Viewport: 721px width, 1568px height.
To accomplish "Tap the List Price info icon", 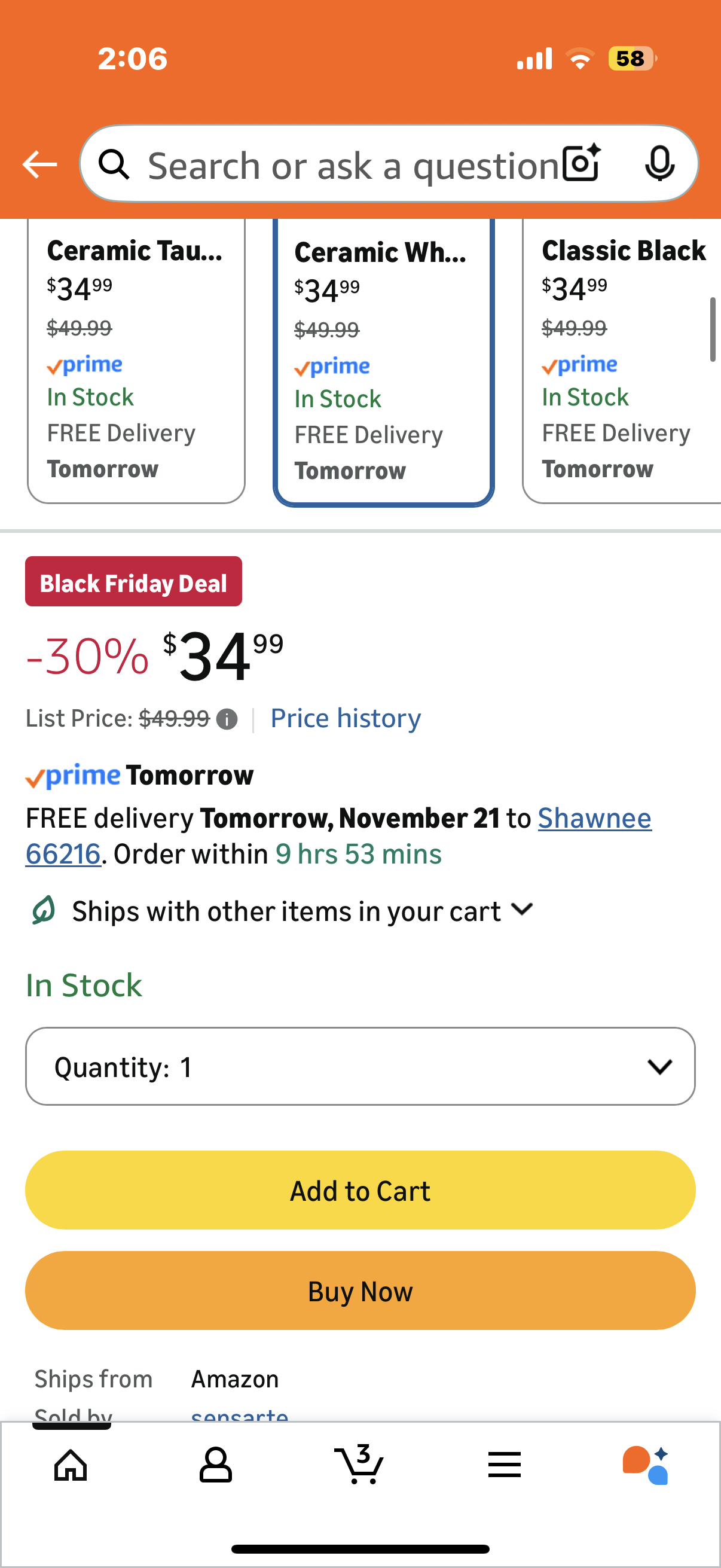I will pos(227,719).
